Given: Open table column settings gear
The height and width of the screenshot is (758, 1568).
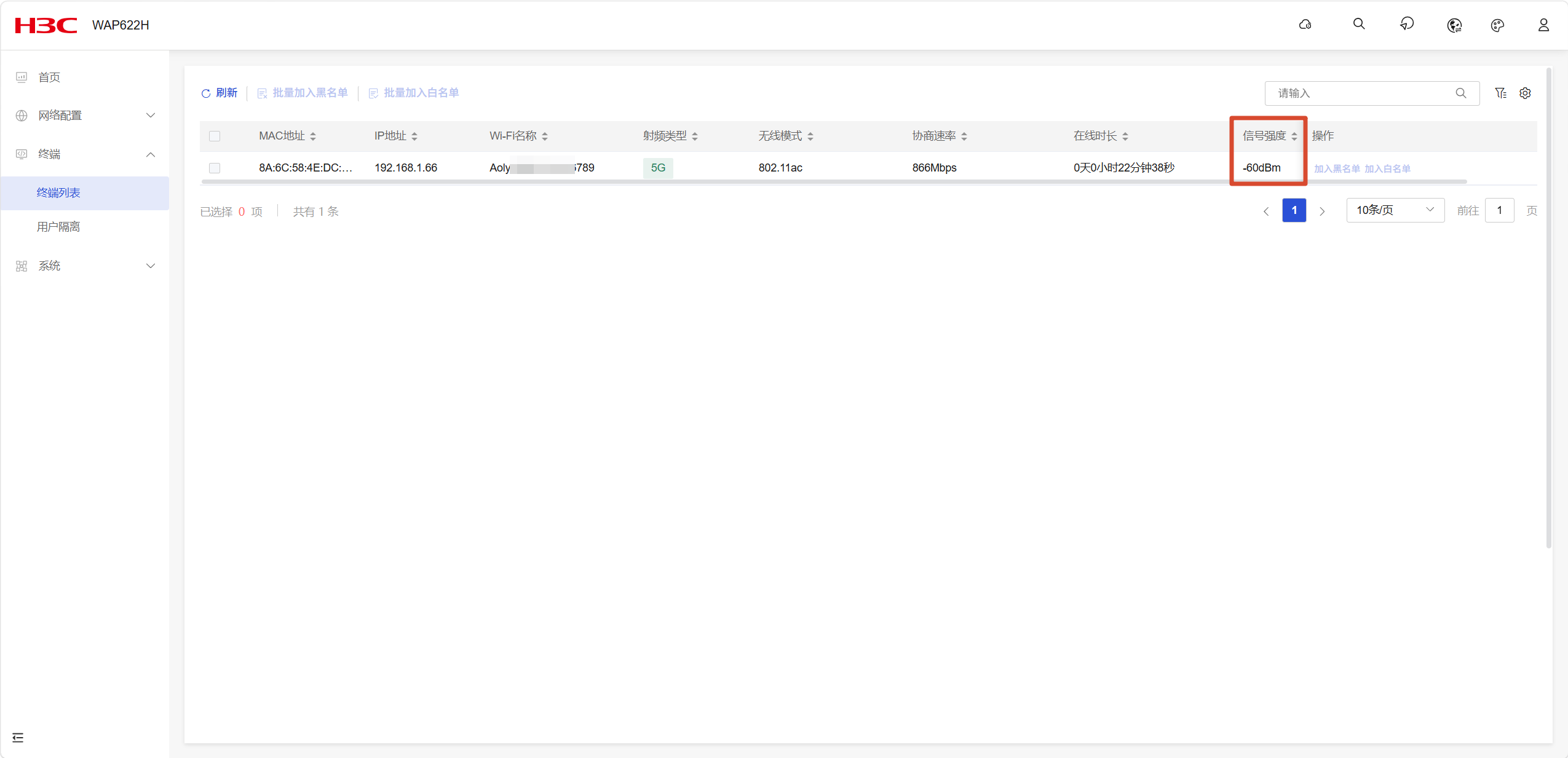Looking at the screenshot, I should point(1525,93).
